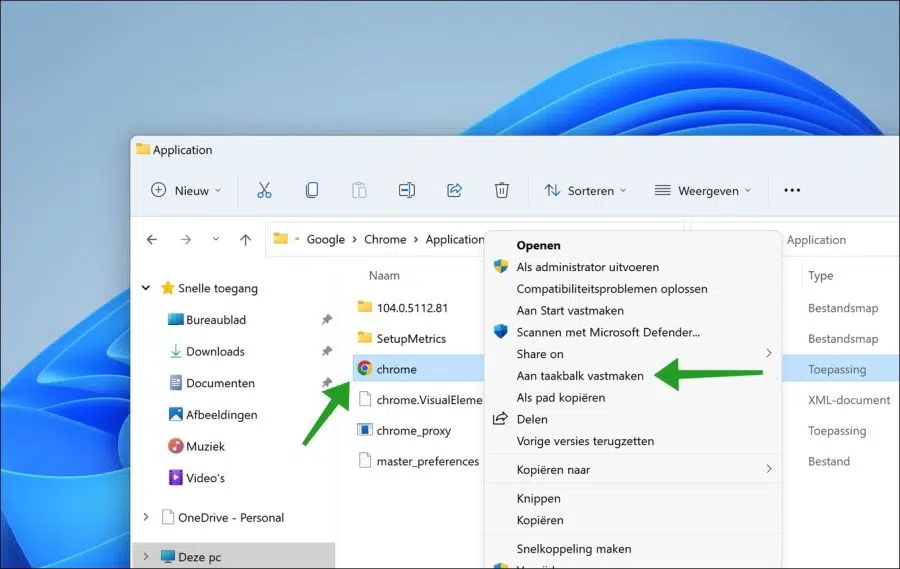
Task: Click the Muziek music icon in sidebar
Action: 176,446
